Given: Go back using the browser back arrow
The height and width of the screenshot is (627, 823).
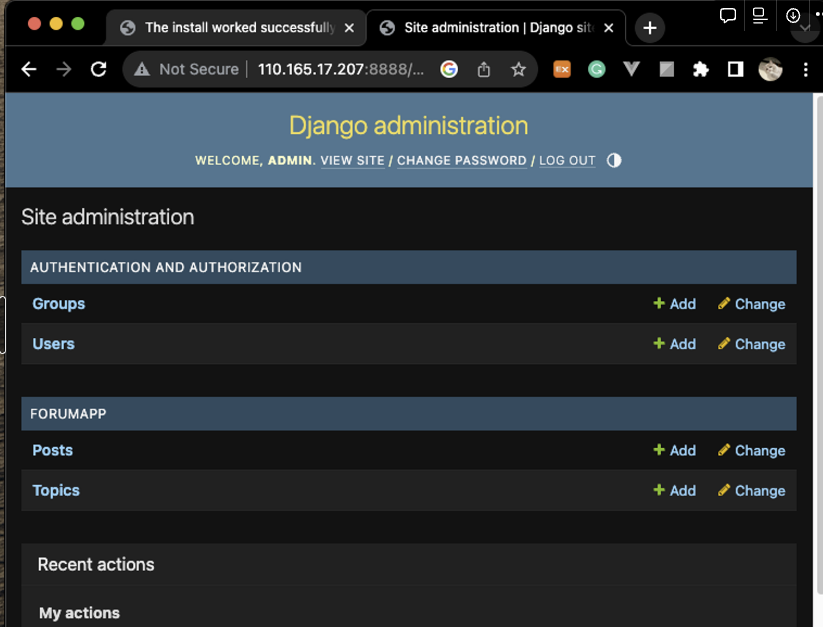Looking at the screenshot, I should coord(29,69).
